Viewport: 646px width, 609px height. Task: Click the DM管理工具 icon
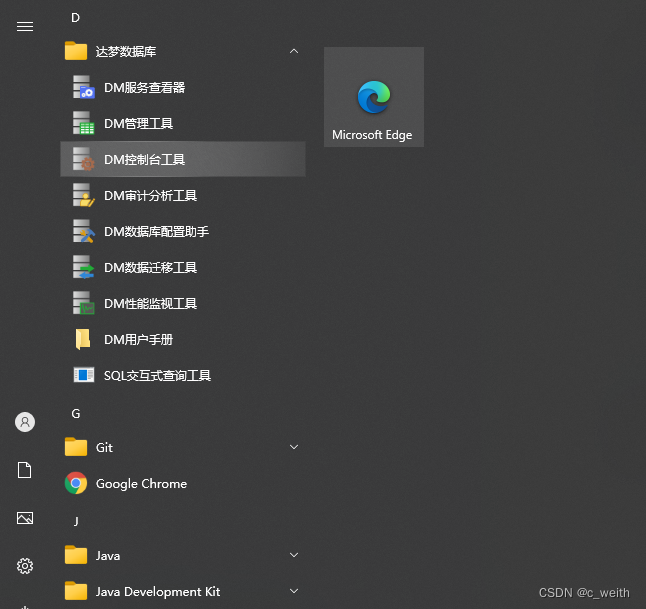[x=84, y=123]
